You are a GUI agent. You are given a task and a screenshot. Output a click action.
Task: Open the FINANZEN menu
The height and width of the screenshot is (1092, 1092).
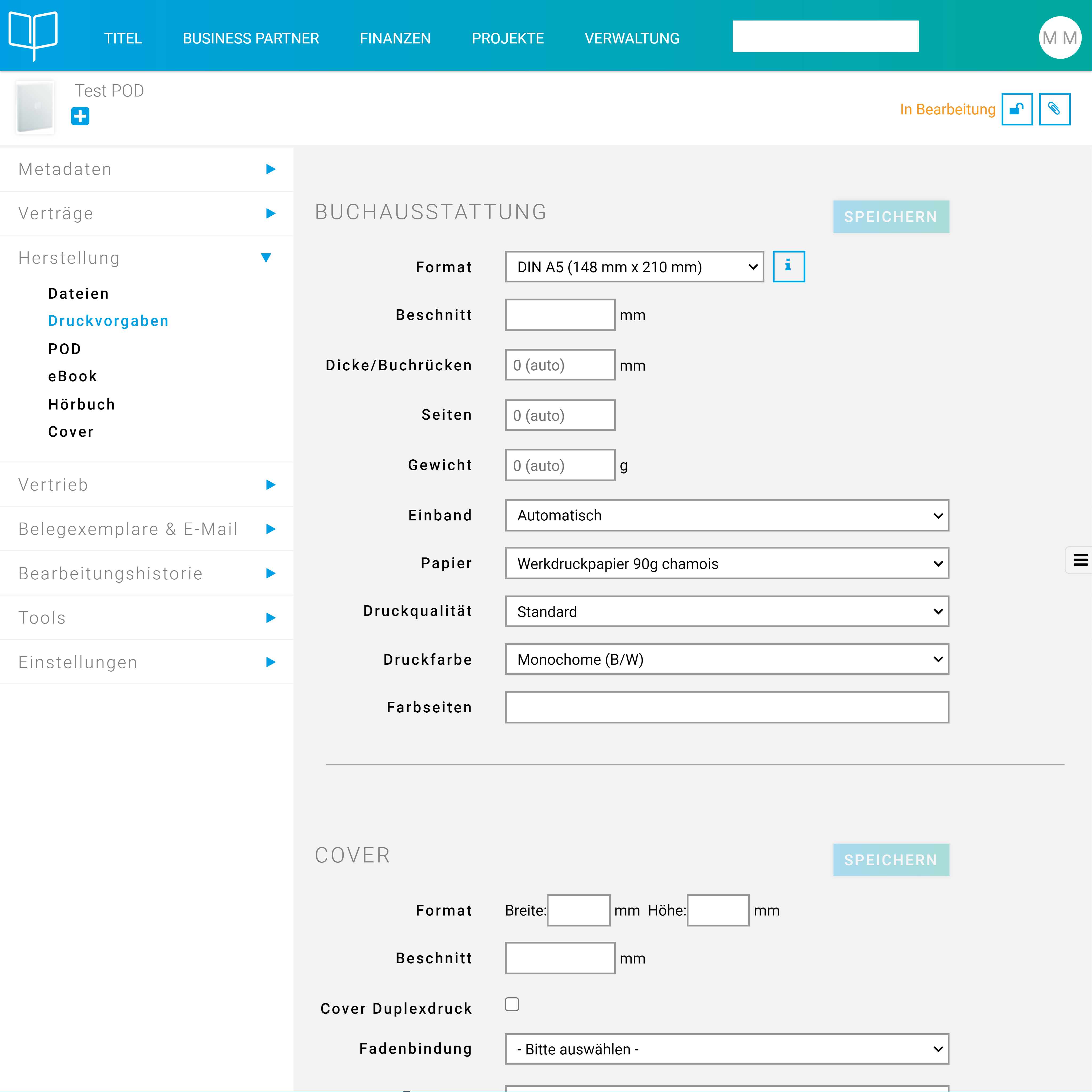click(395, 38)
